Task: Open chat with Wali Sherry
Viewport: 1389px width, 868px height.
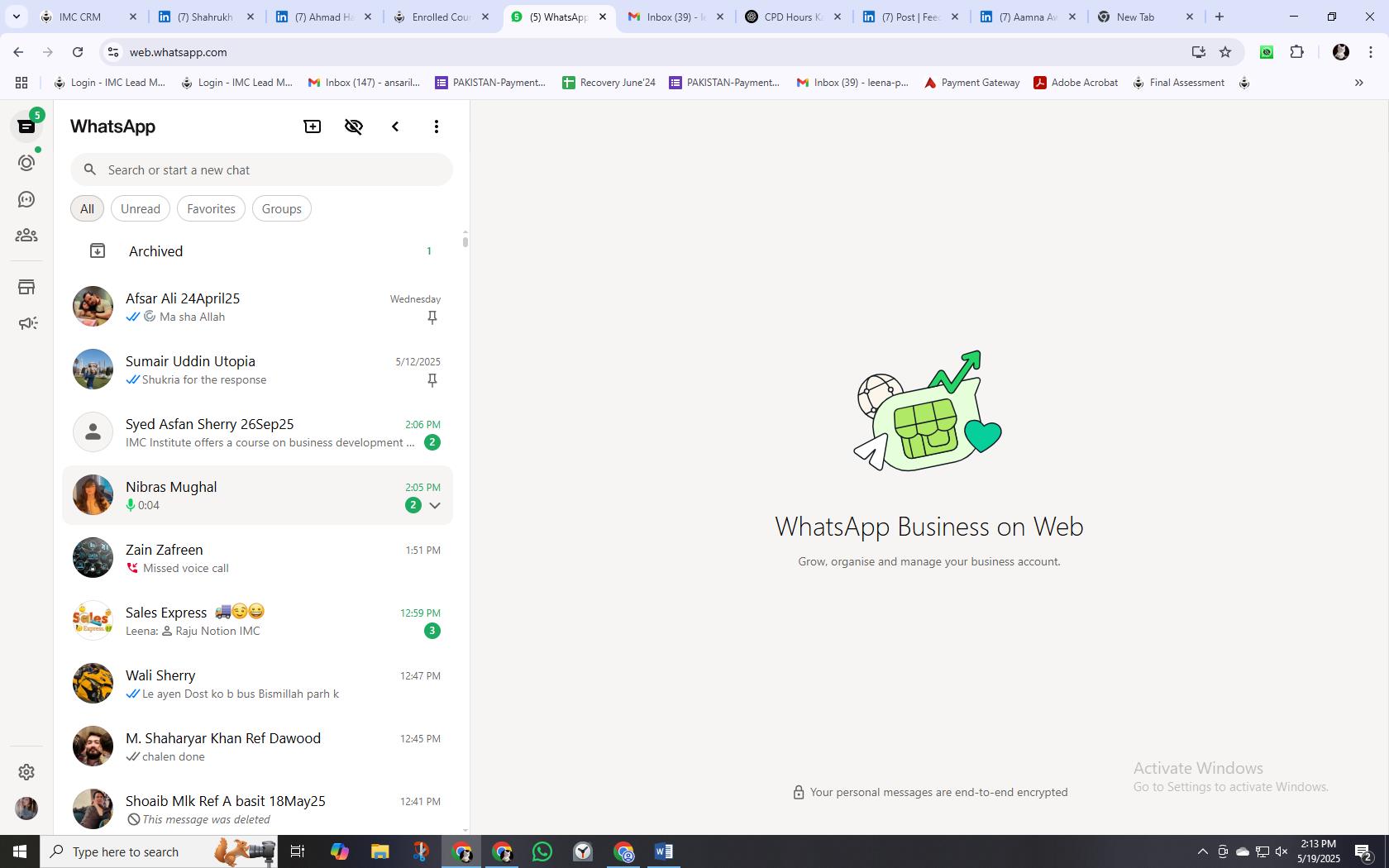Action: pos(258,684)
